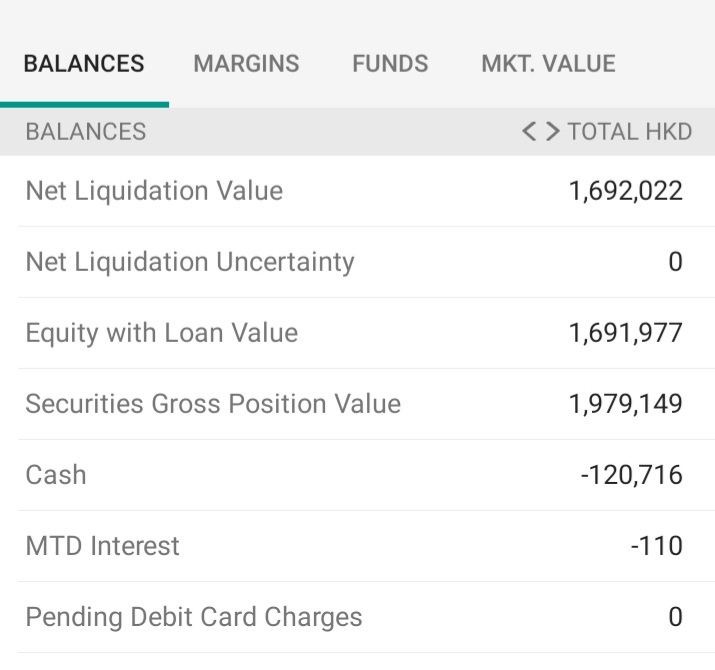
Task: Click the -120,716 cash amount
Action: point(632,475)
